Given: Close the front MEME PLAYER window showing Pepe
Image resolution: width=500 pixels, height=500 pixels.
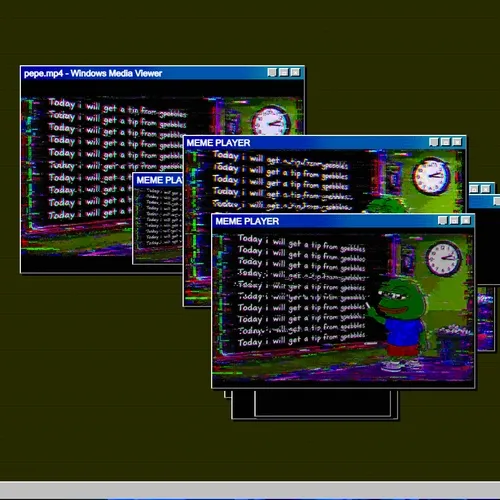Looking at the screenshot, I should point(466,220).
